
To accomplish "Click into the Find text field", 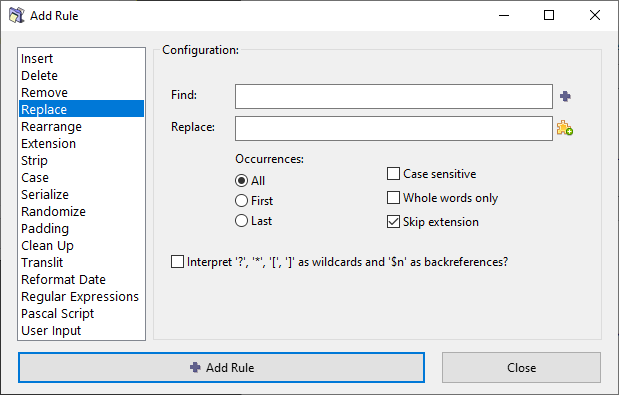I will [x=394, y=96].
